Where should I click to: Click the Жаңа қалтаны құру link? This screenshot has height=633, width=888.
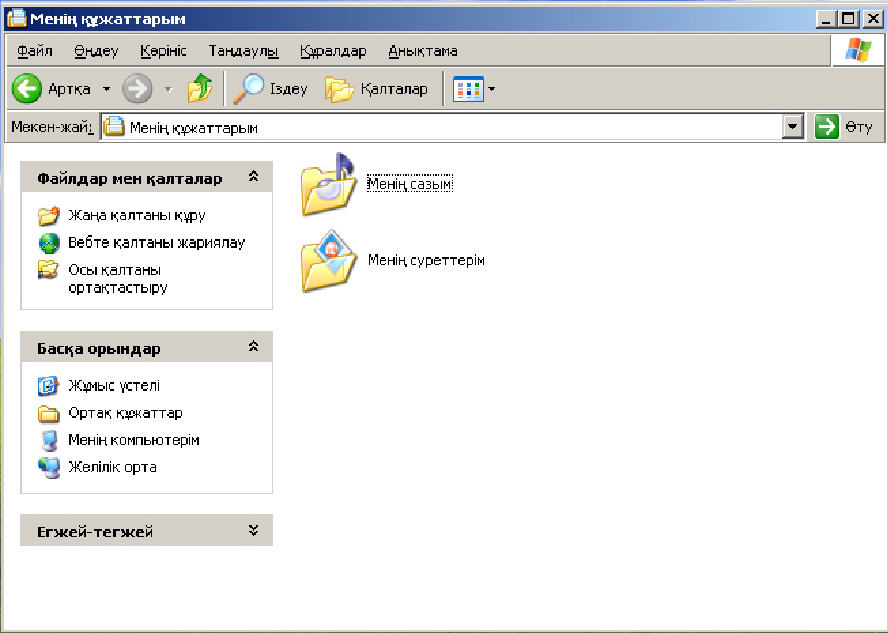click(137, 216)
